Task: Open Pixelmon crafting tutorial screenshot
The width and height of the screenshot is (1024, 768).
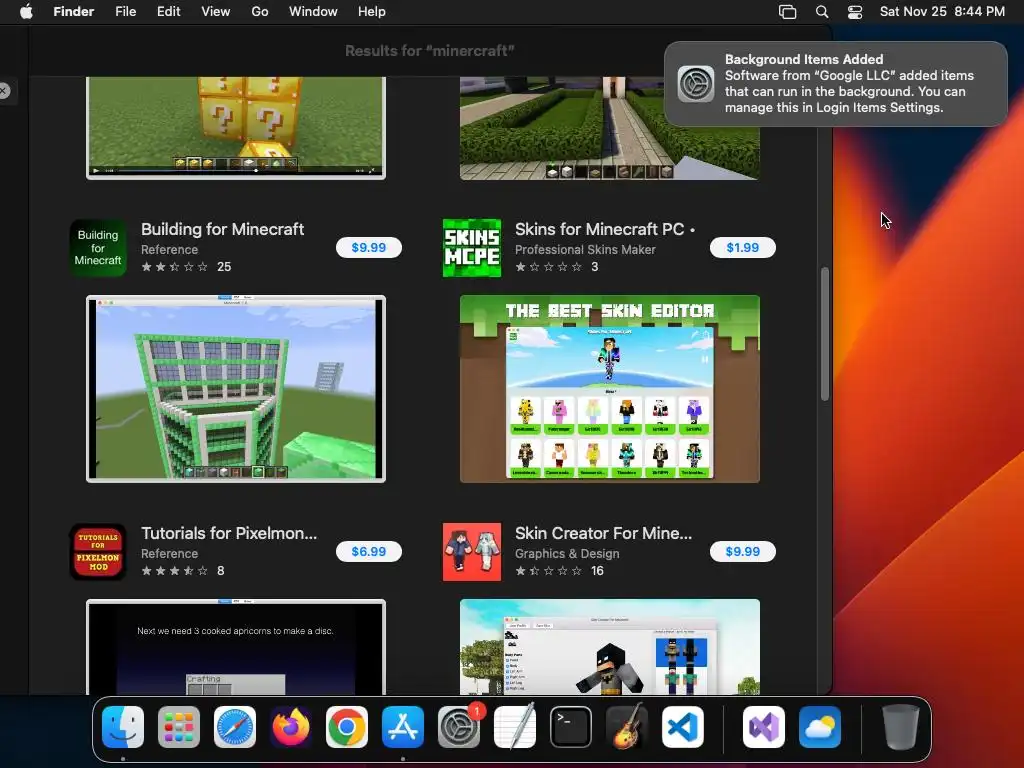Action: 236,647
